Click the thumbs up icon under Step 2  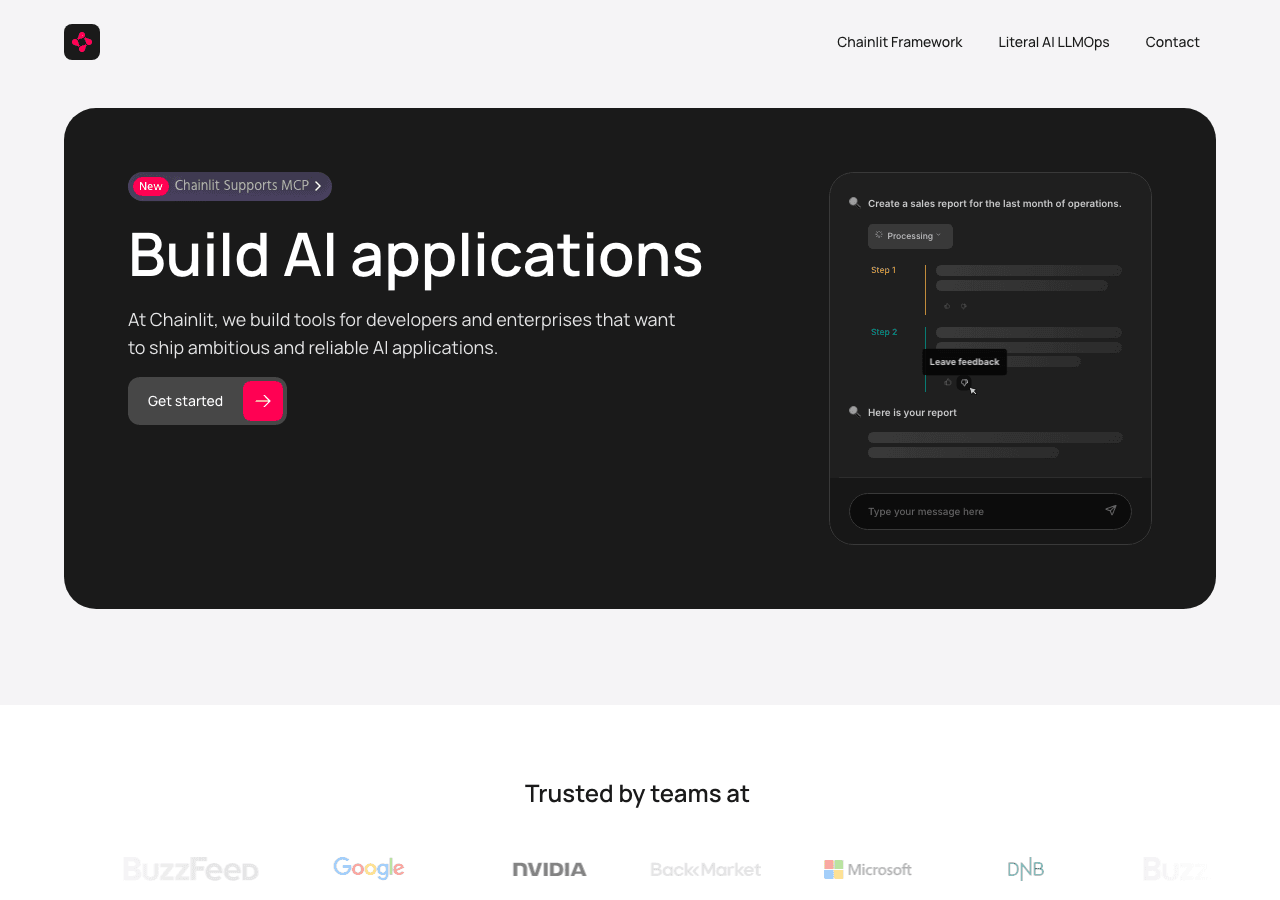(948, 382)
